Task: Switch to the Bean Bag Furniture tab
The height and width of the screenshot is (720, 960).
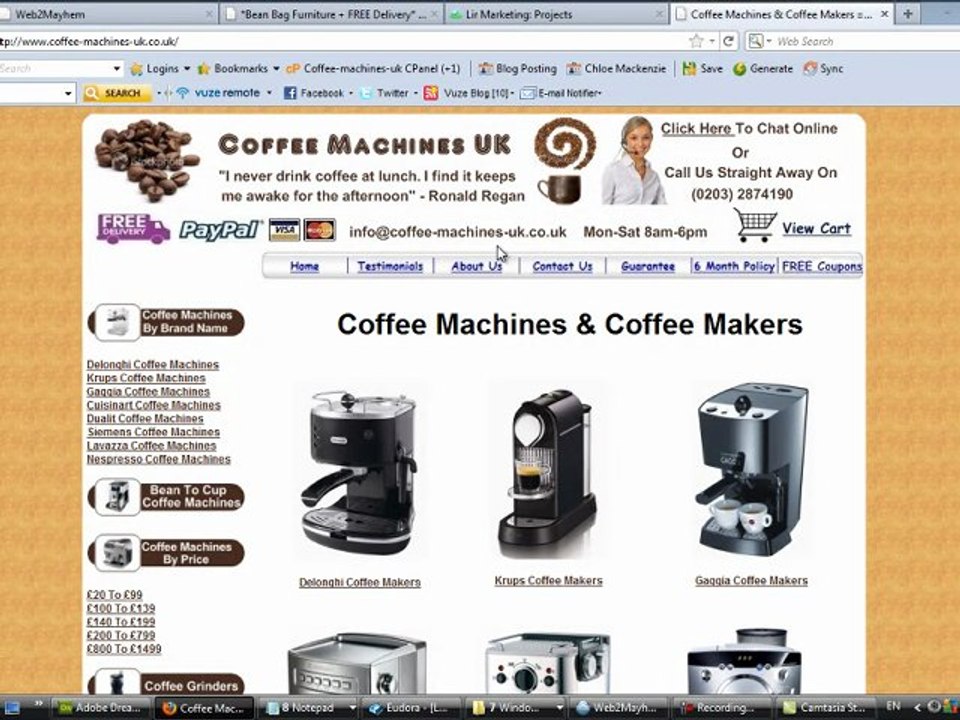Action: (331, 13)
